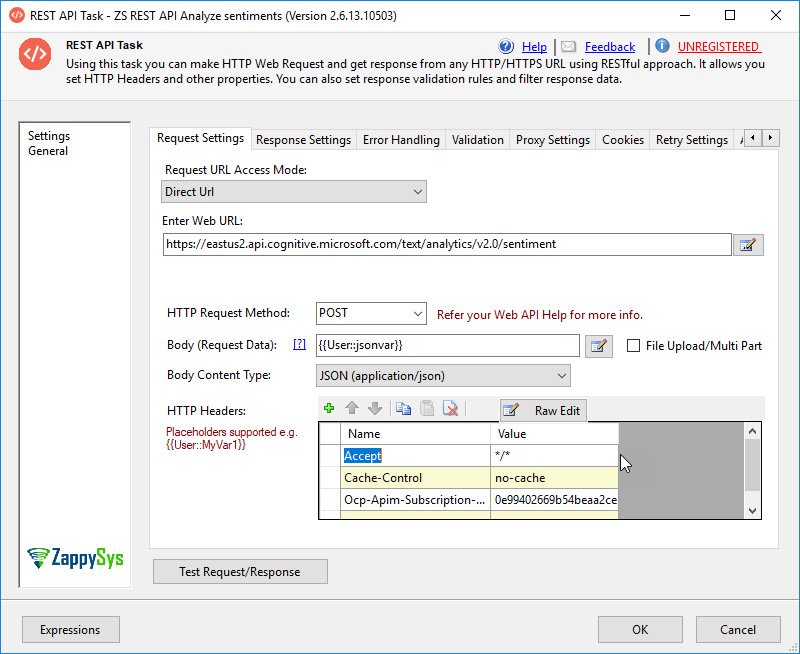This screenshot has width=800, height=654.
Task: Select Ocp-Apim-Subscription header name cell
Action: (415, 500)
